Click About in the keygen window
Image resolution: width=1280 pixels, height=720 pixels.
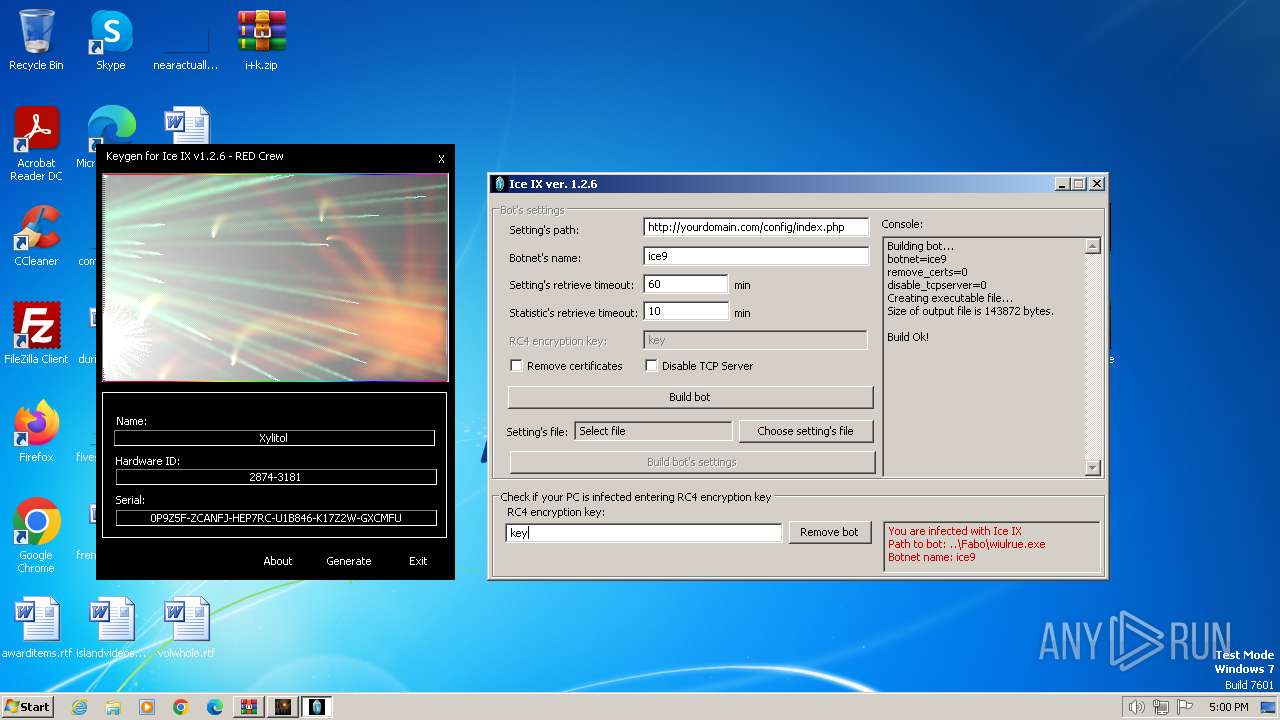278,561
